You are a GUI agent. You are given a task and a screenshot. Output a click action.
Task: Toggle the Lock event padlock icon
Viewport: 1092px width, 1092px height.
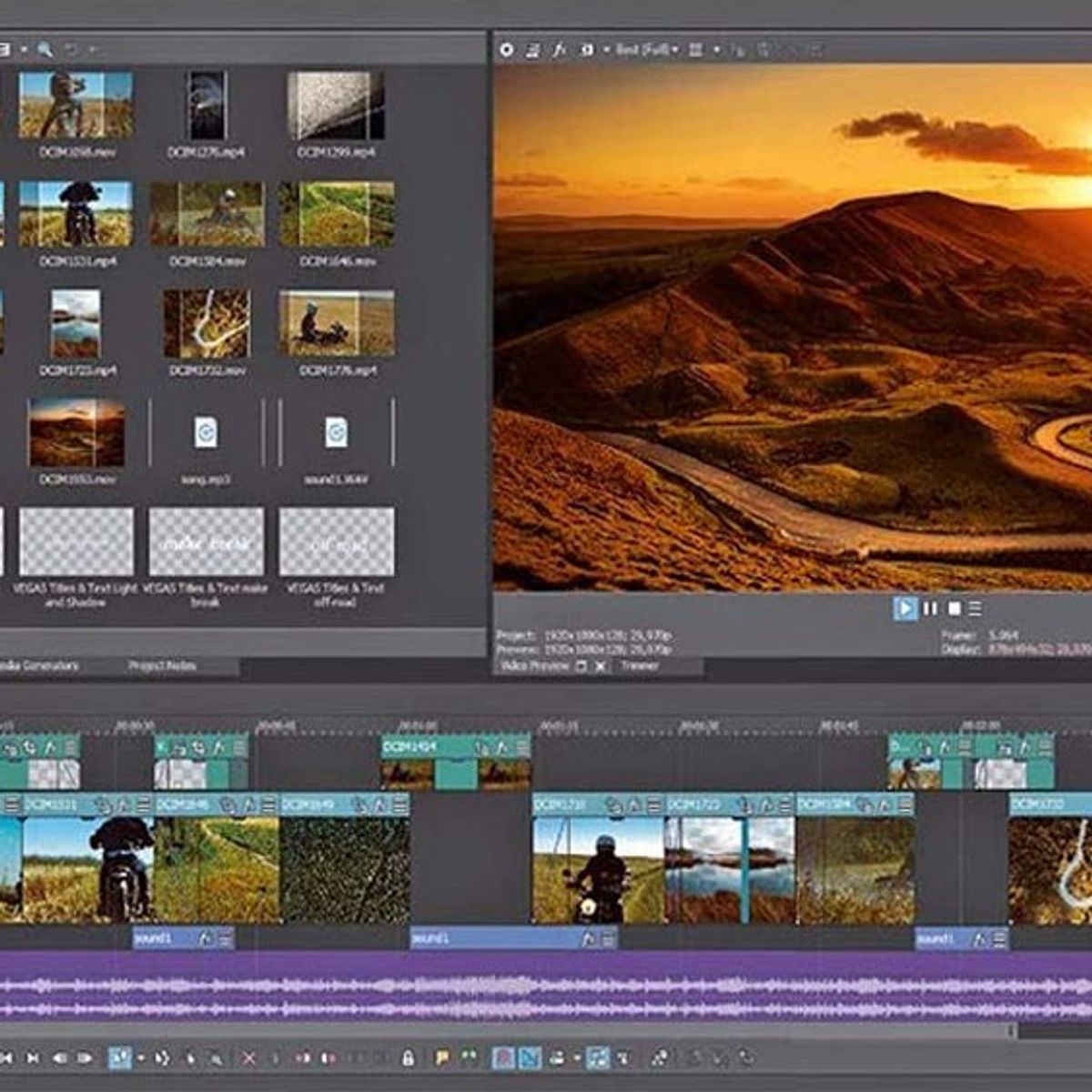(408, 1057)
